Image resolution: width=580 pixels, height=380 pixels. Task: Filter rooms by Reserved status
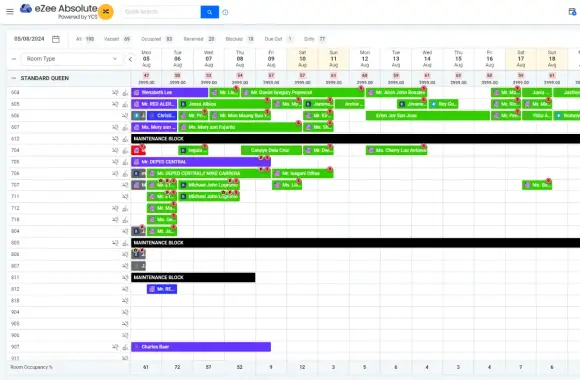[x=199, y=39]
